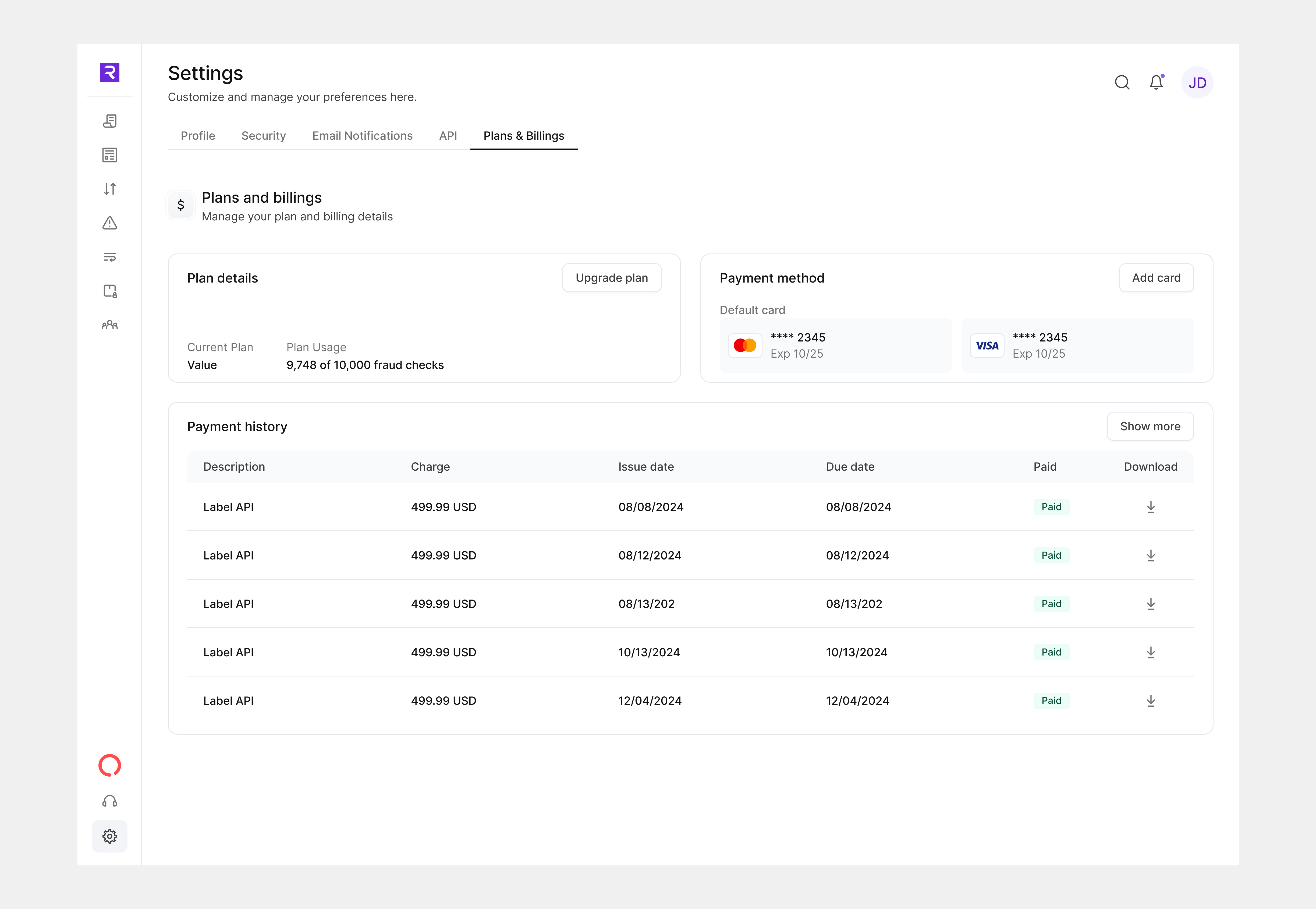Click Label API in the 08/08/2024 row
This screenshot has height=909, width=1316.
tap(228, 507)
